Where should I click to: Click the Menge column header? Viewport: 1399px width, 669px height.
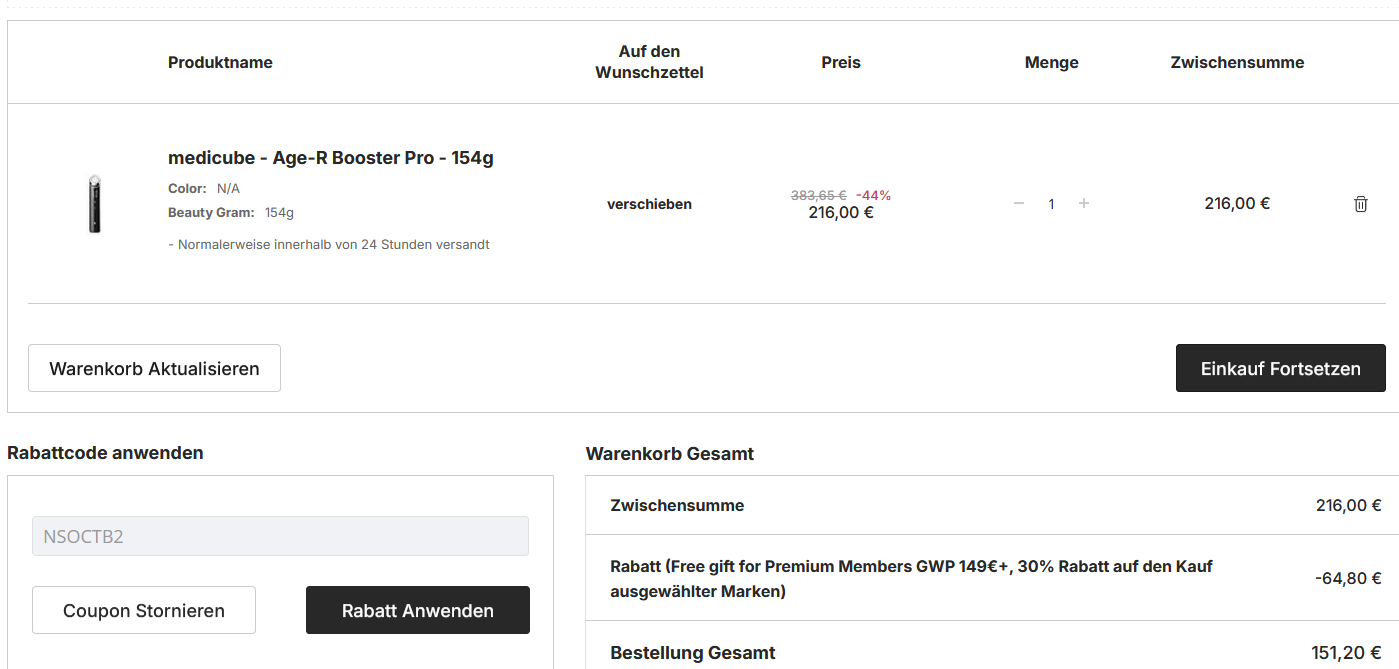pyautogui.click(x=1051, y=62)
